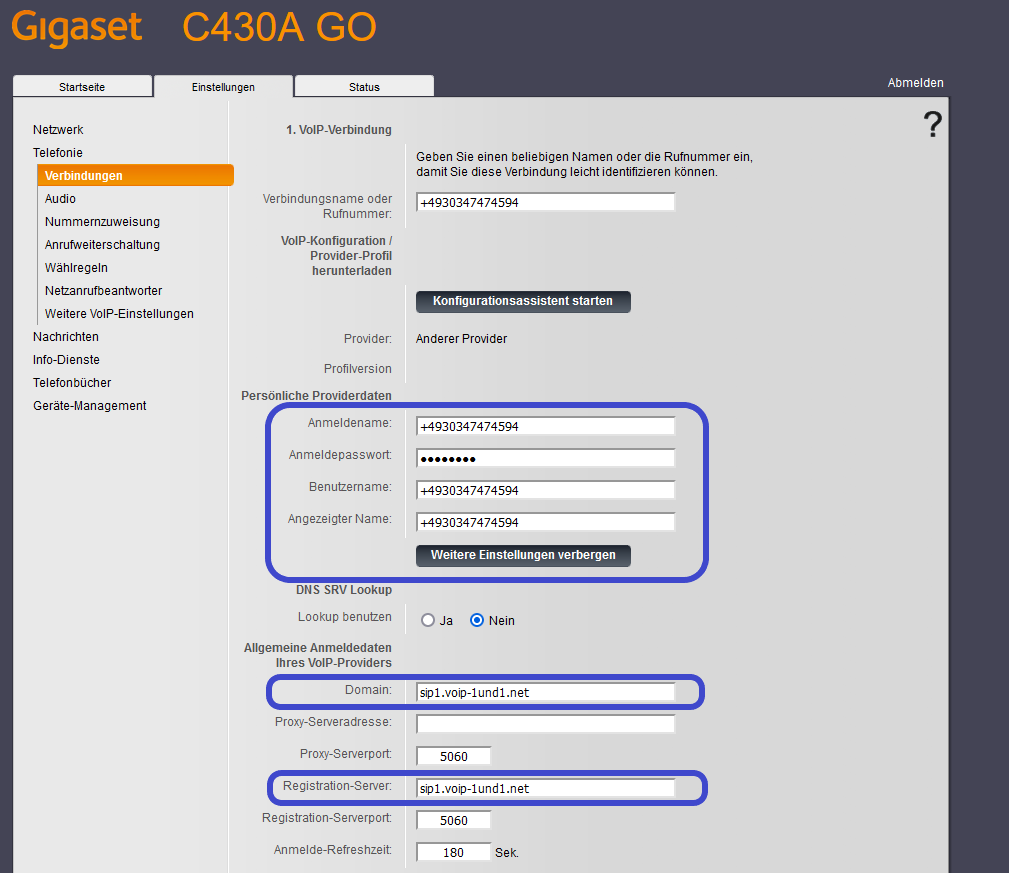Click the Verbindungsname oder Rufnummer field
Image resolution: width=1009 pixels, height=873 pixels.
[546, 202]
